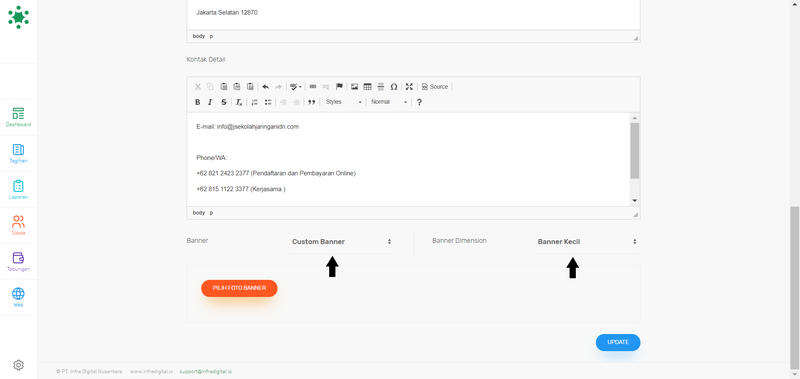Click the page vertical scrollbar thumb
Image resolution: width=800 pixels, height=379 pixels.
pos(795,287)
